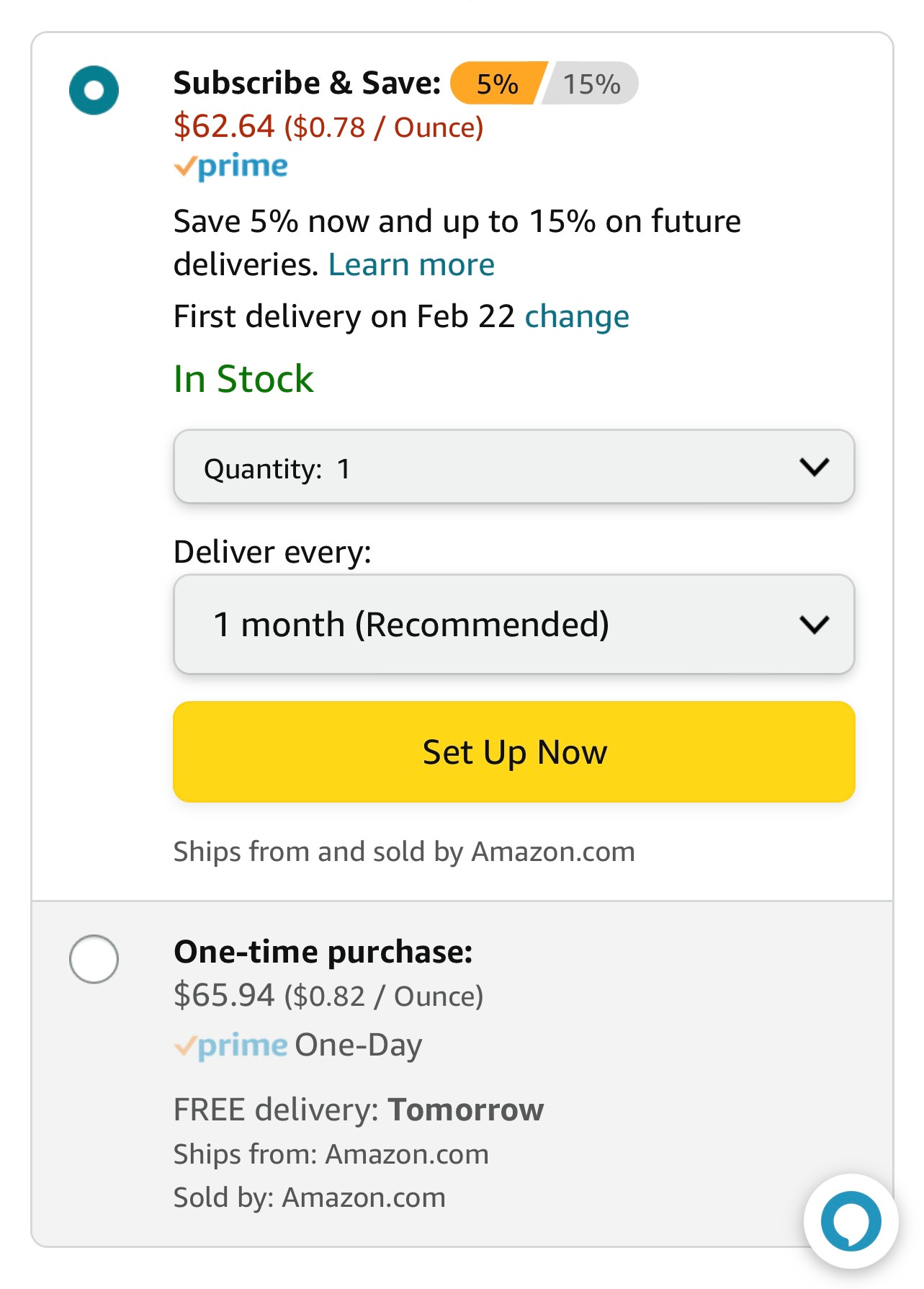Click the delivery frequency chevron arrow
Viewport: 924px width, 1289px height.
[x=815, y=624]
